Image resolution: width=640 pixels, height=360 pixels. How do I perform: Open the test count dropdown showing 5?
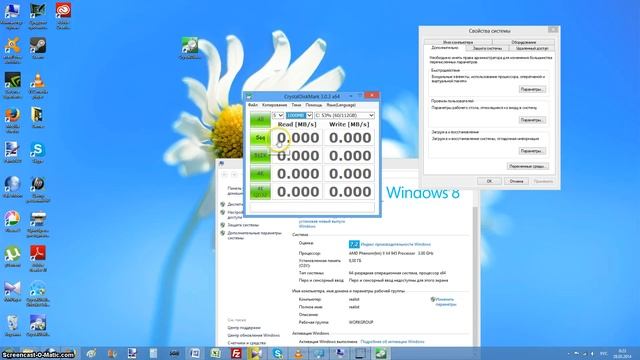(x=278, y=116)
